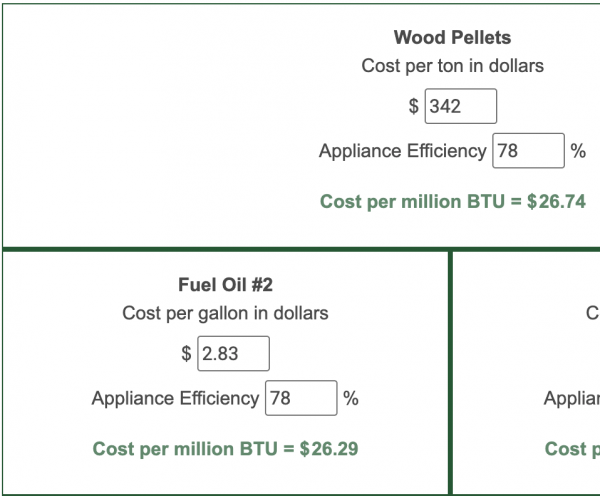The width and height of the screenshot is (600, 496).
Task: Click the cut-off "Cost p" result in right panel
Action: pyautogui.click(x=572, y=448)
